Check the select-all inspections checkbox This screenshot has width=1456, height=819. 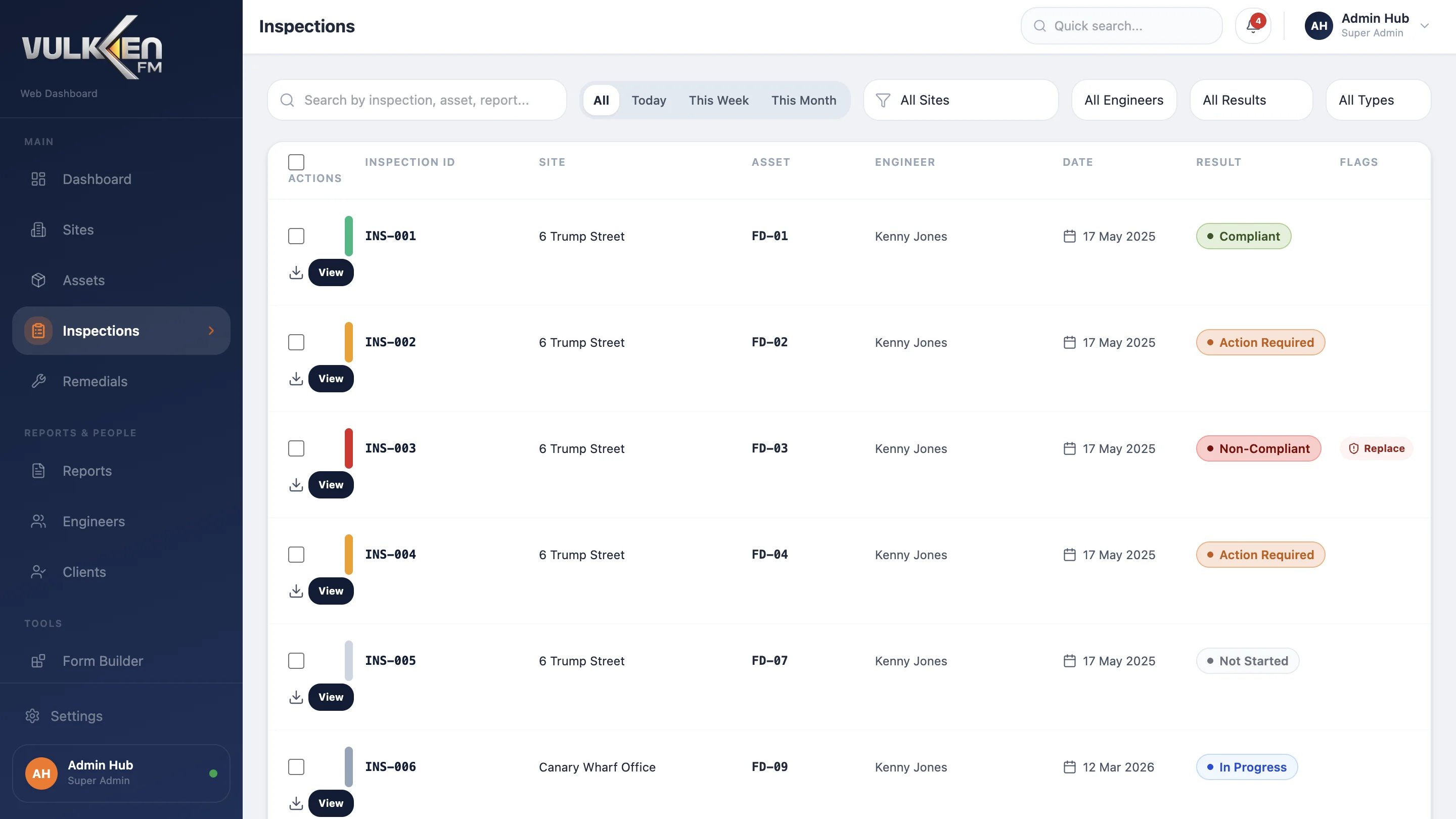pos(296,162)
